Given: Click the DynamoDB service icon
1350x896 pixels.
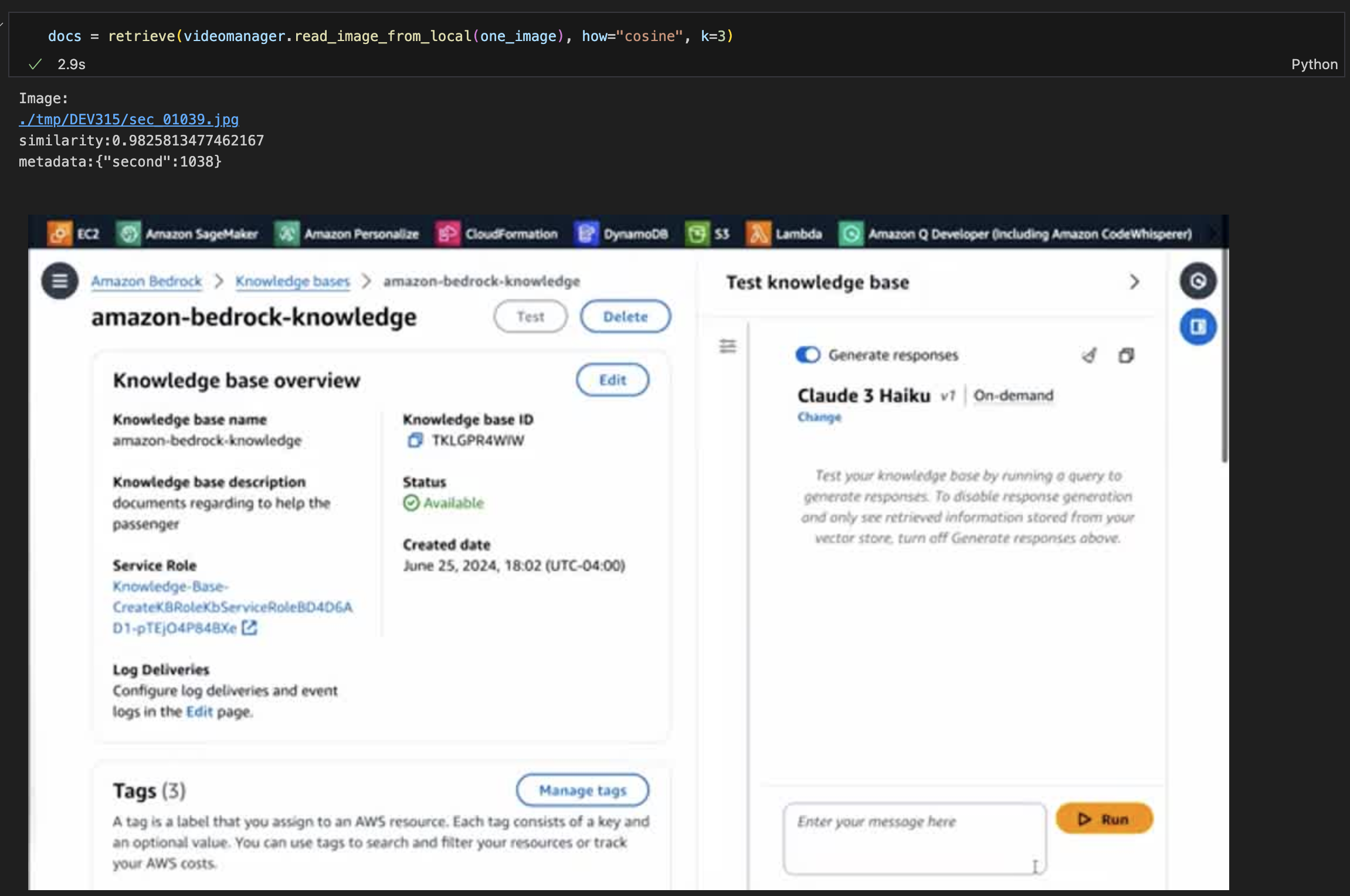Looking at the screenshot, I should [x=586, y=234].
